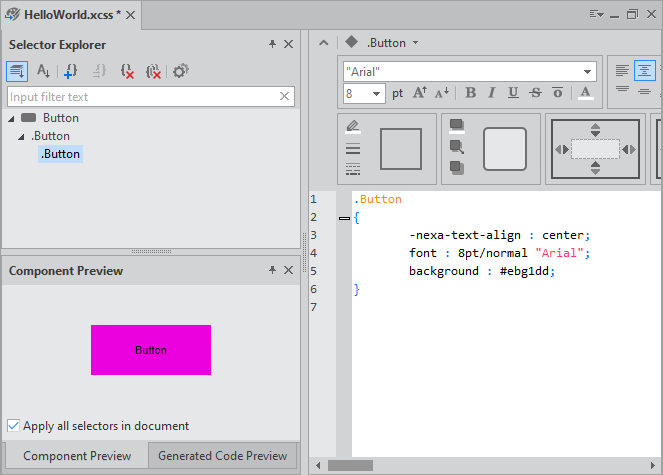The image size is (663, 475).
Task: Click the font color swatch
Action: pos(585,93)
